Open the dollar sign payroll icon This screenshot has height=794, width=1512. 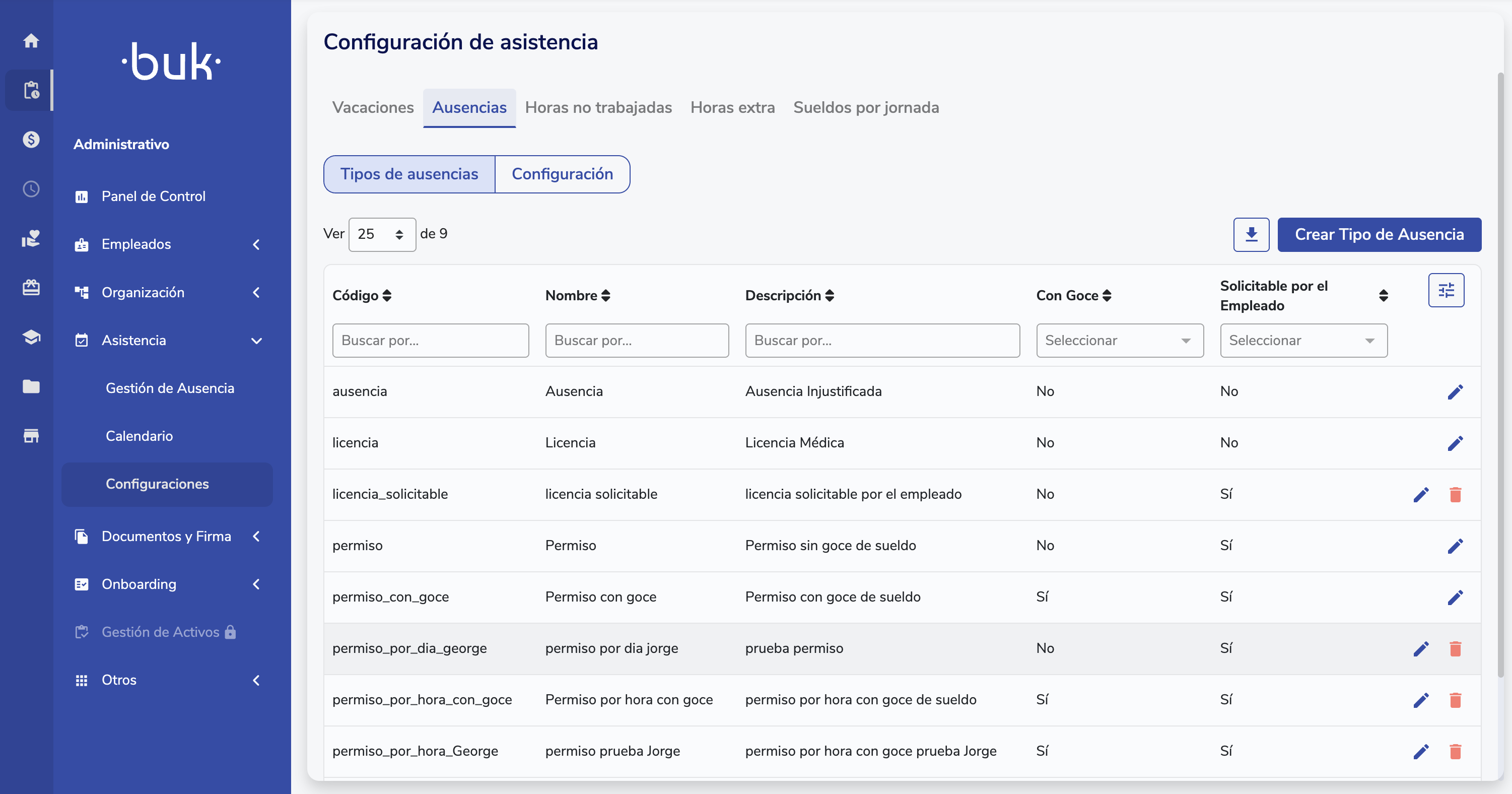31,140
